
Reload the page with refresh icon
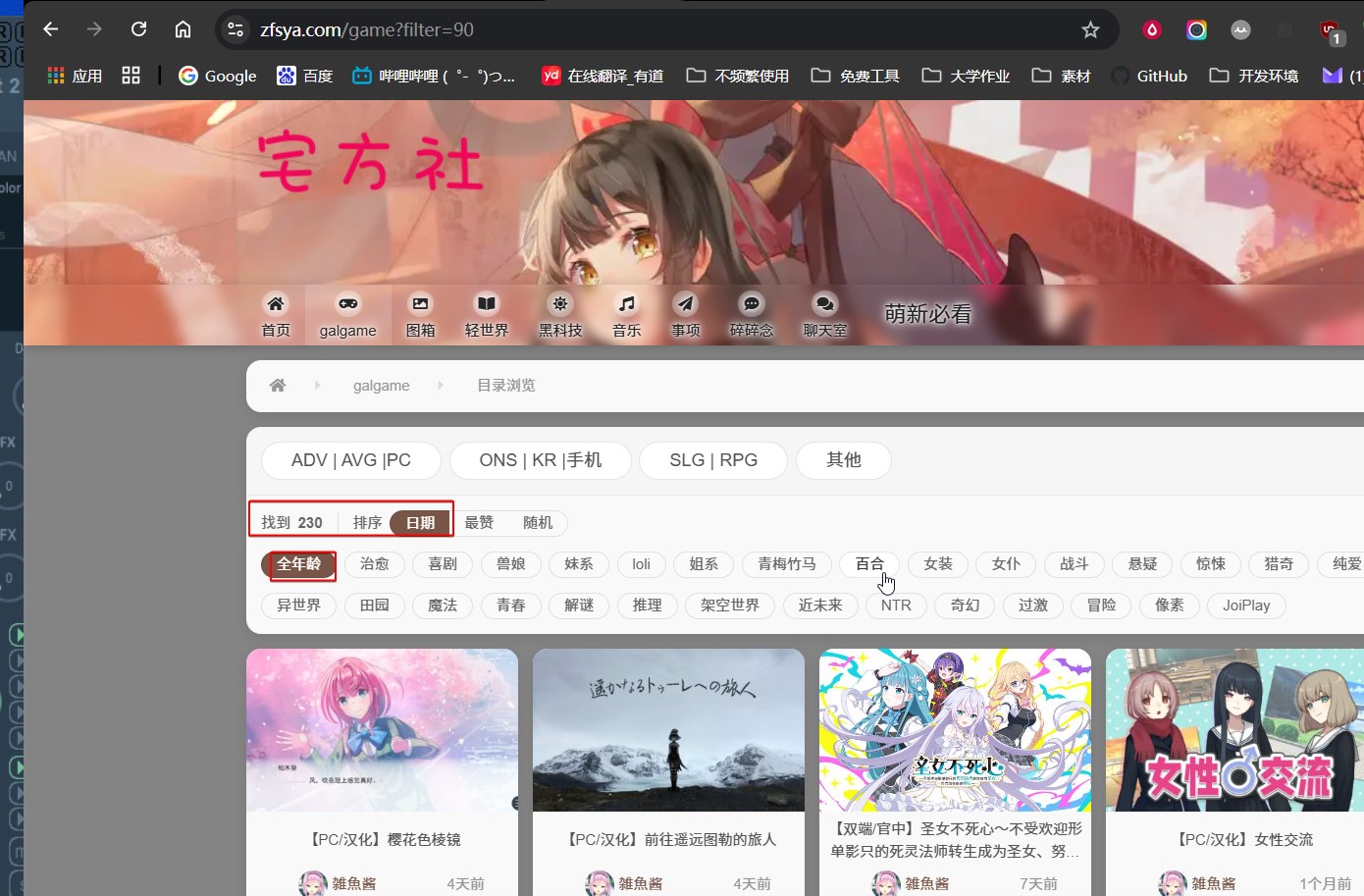(138, 29)
